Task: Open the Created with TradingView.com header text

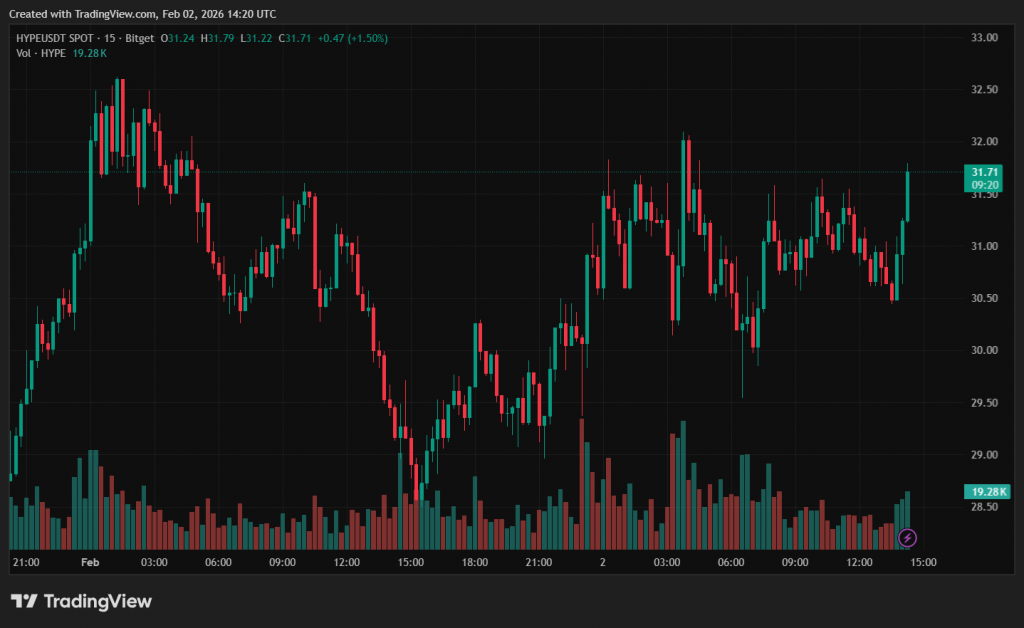Action: 142,14
